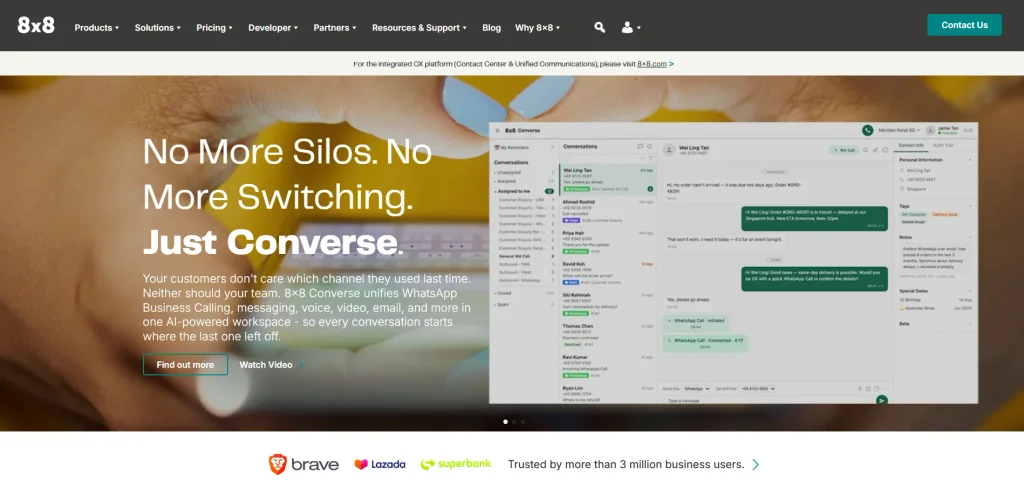
Task: Click the green phone call icon in Converse header
Action: pos(867,131)
